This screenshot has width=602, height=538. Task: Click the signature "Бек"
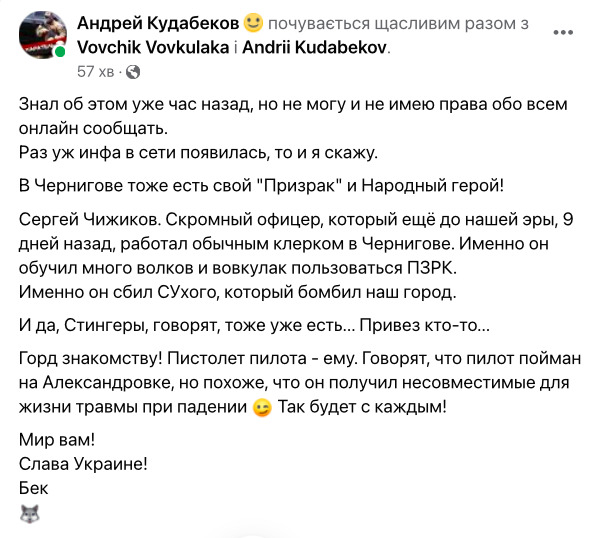[x=33, y=489]
